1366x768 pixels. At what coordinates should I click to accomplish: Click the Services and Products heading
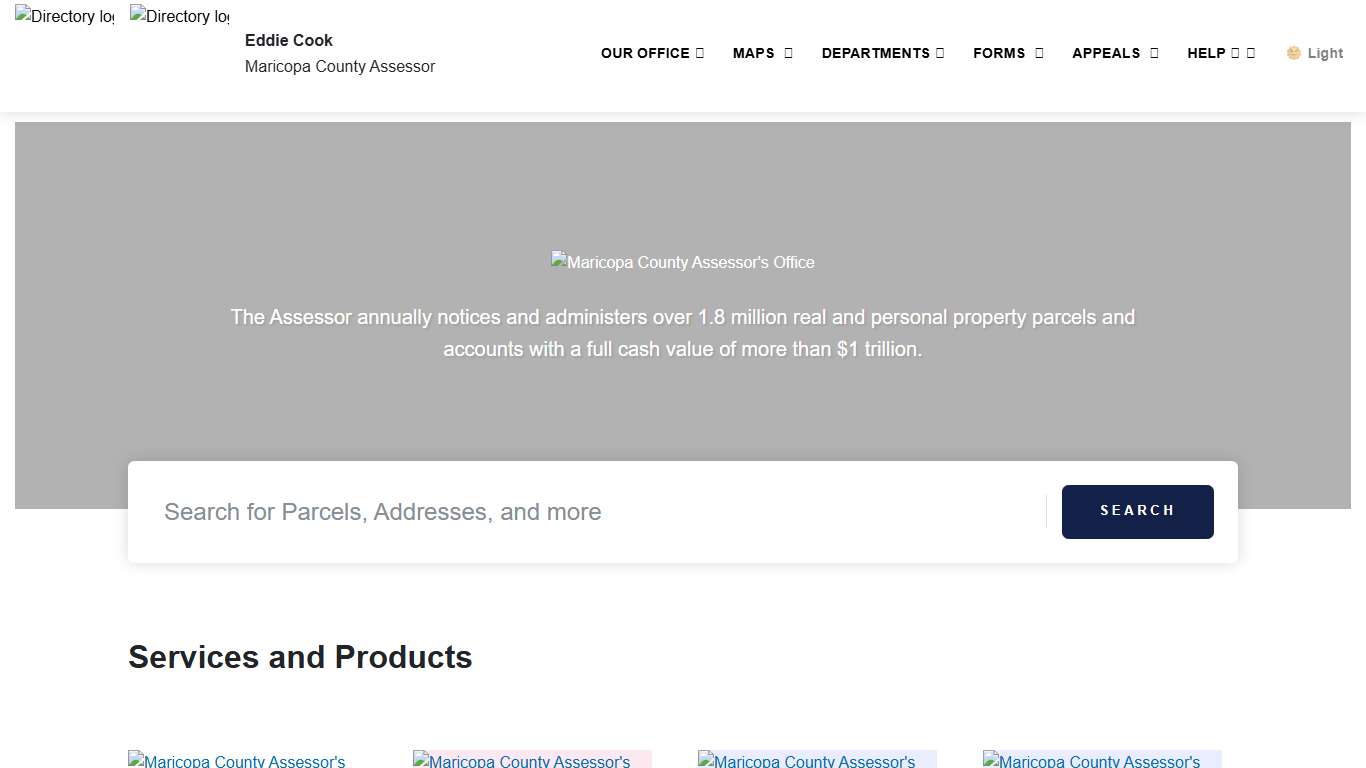300,657
